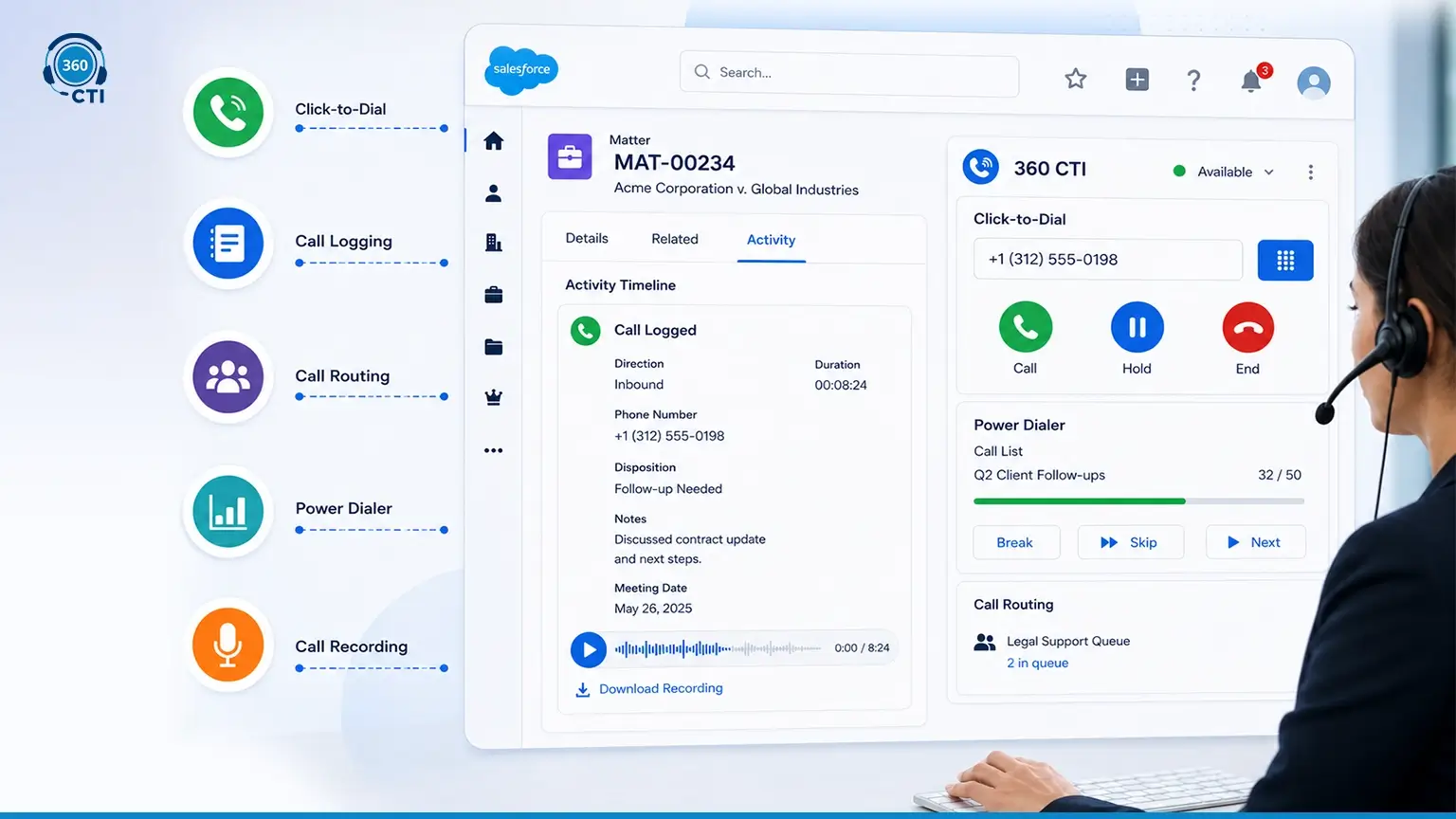End the call with red button
Image resolution: width=1456 pixels, height=819 pixels.
1248,328
